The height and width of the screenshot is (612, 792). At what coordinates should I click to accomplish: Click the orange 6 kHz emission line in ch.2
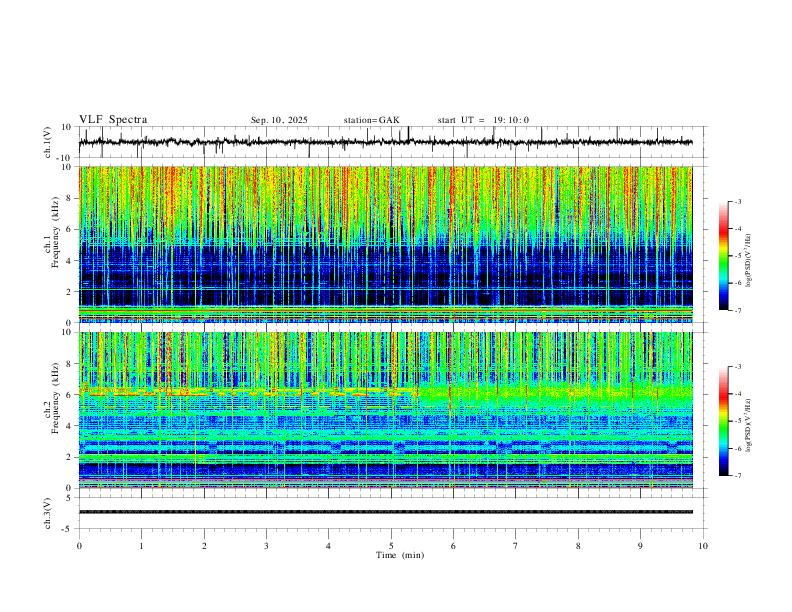(x=248, y=392)
